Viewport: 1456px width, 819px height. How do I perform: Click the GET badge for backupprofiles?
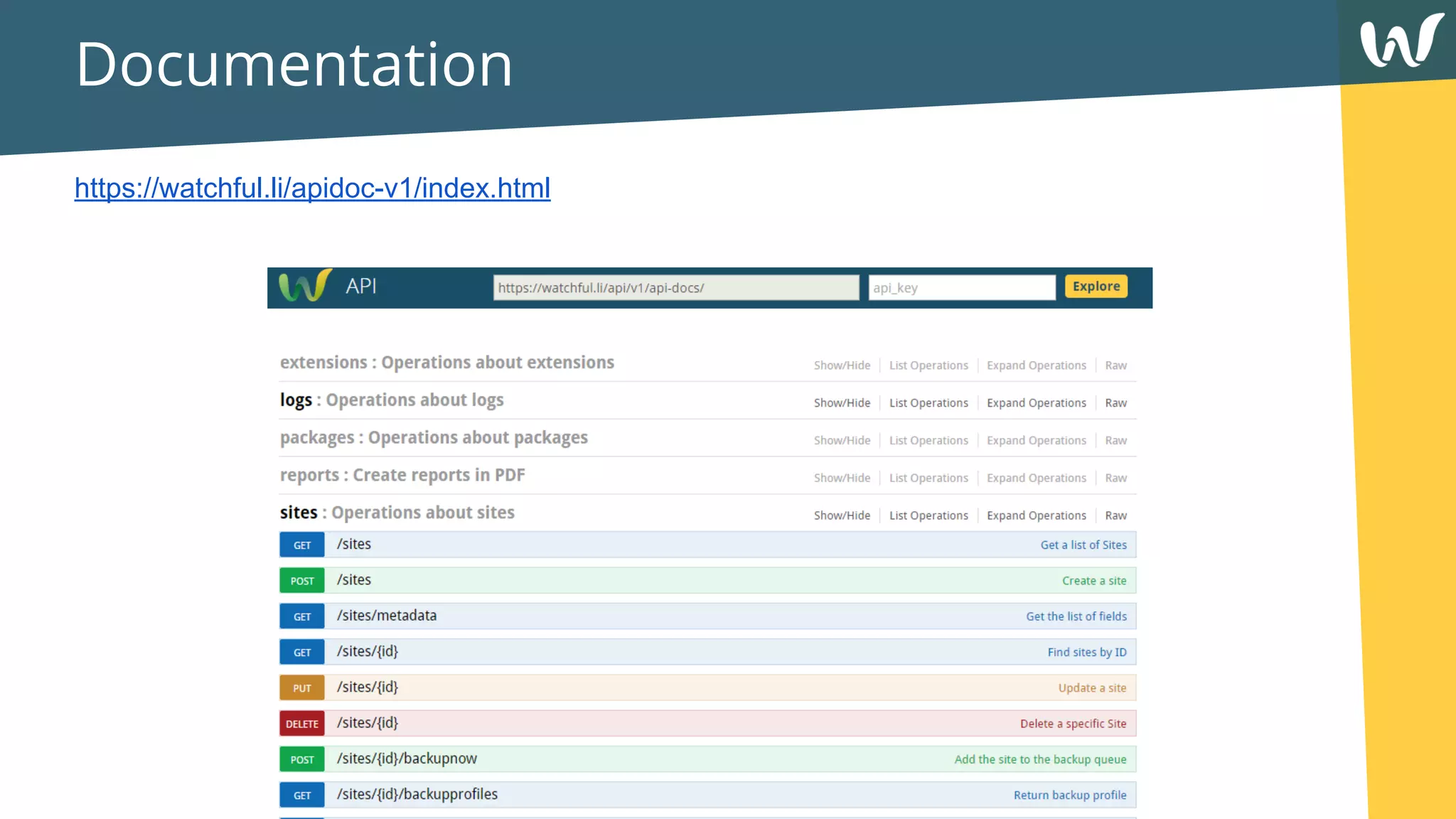[302, 796]
